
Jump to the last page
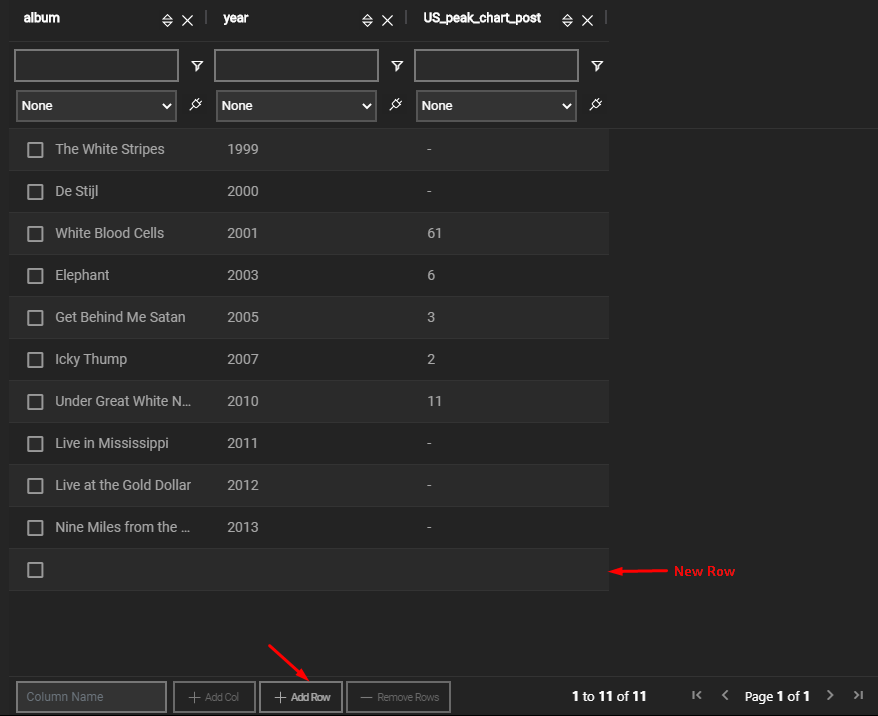tap(858, 695)
